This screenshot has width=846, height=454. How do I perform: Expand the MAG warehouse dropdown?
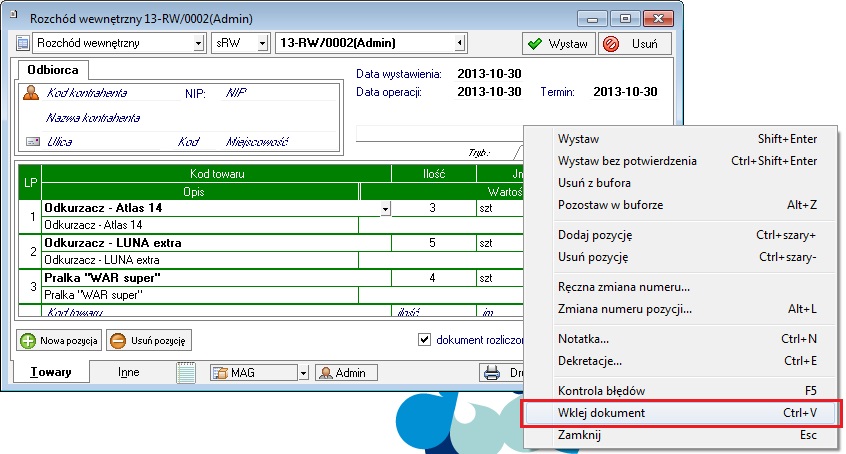pyautogui.click(x=302, y=373)
